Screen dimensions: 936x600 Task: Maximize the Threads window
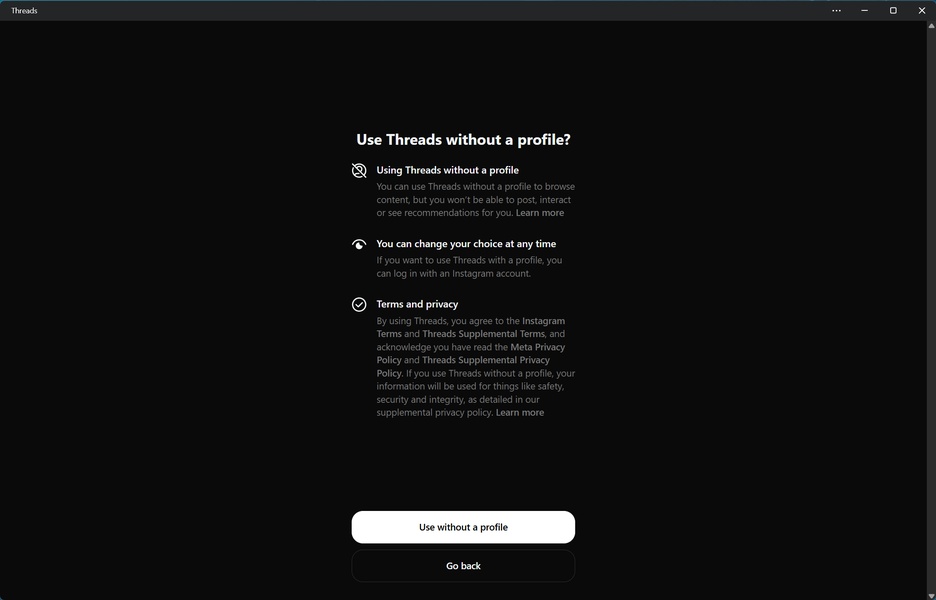pos(893,10)
